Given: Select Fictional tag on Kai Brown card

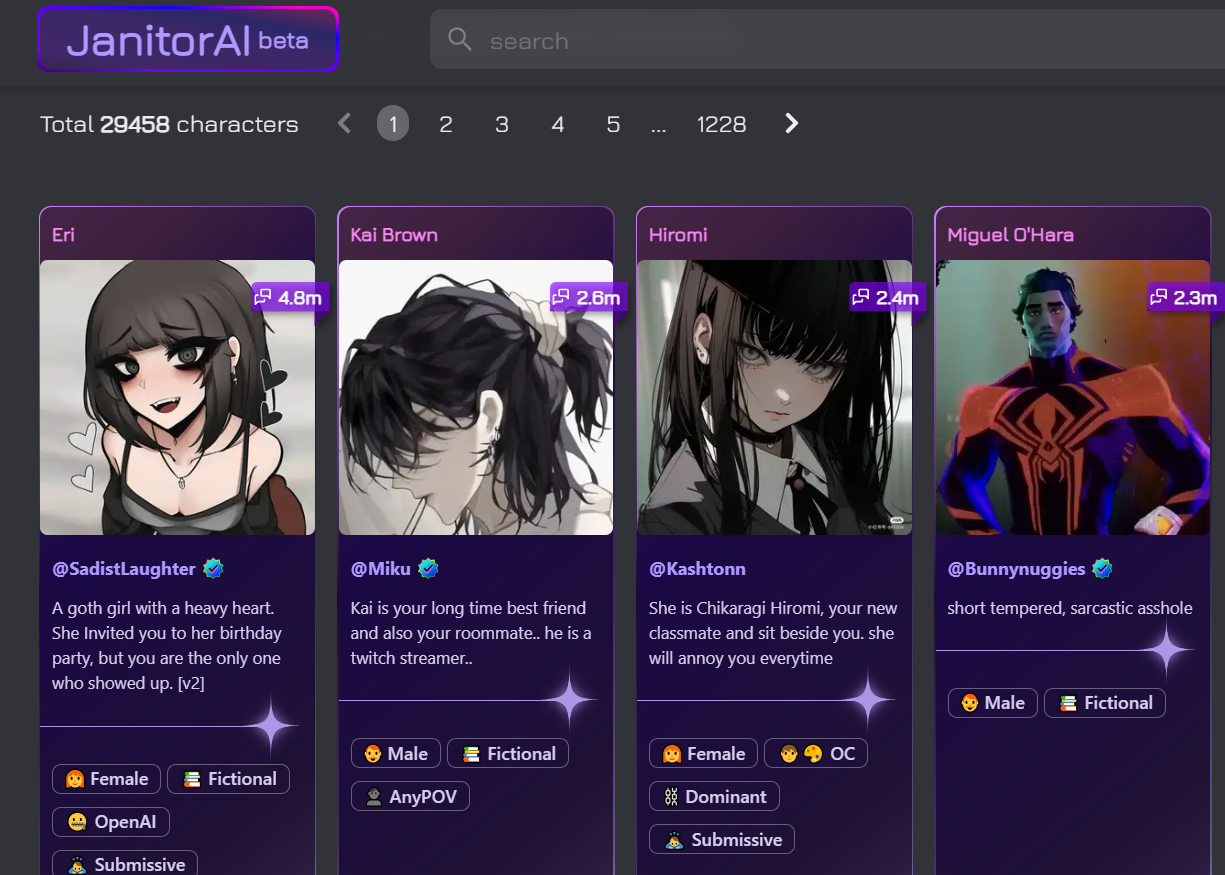Looking at the screenshot, I should 508,753.
